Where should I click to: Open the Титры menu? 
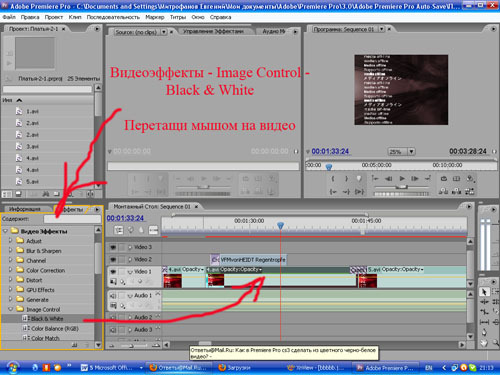pos(178,17)
